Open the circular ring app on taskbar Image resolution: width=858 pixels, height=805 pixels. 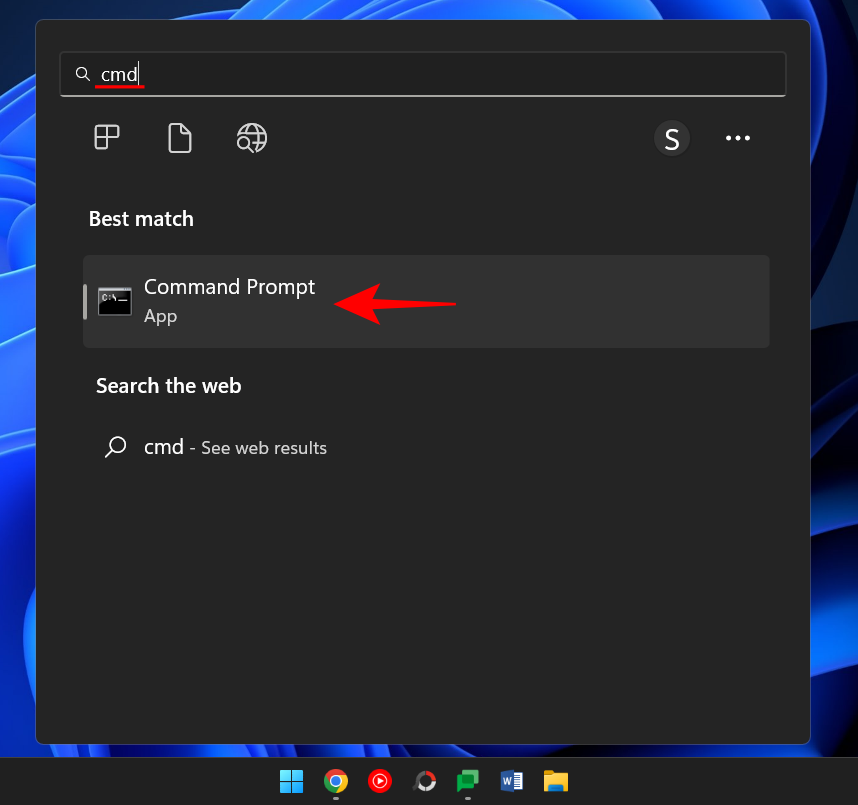pos(424,781)
